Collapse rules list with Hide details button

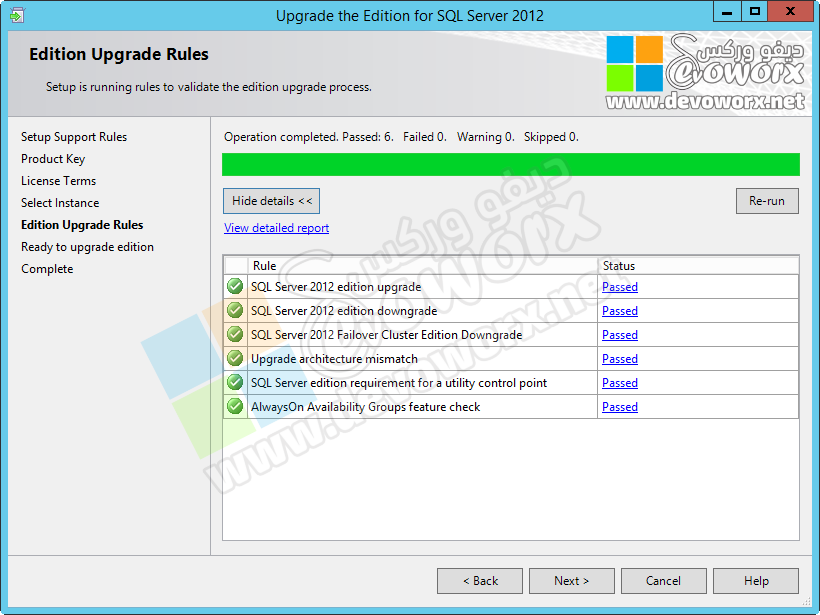271,201
